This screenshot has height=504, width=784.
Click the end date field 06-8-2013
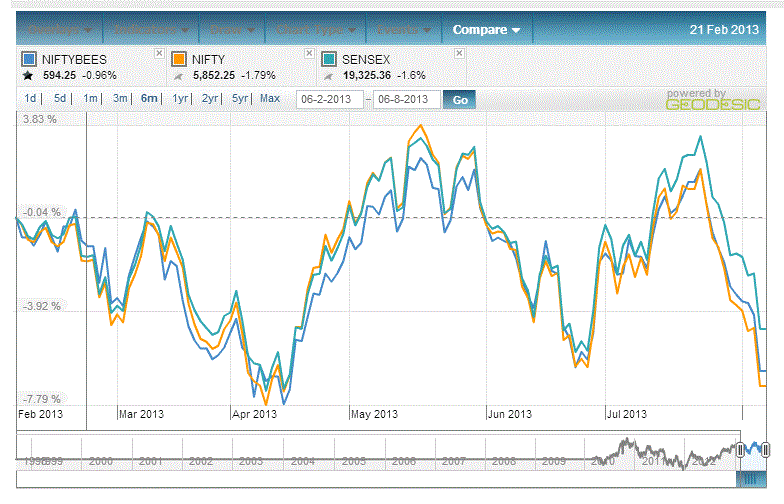pos(406,100)
